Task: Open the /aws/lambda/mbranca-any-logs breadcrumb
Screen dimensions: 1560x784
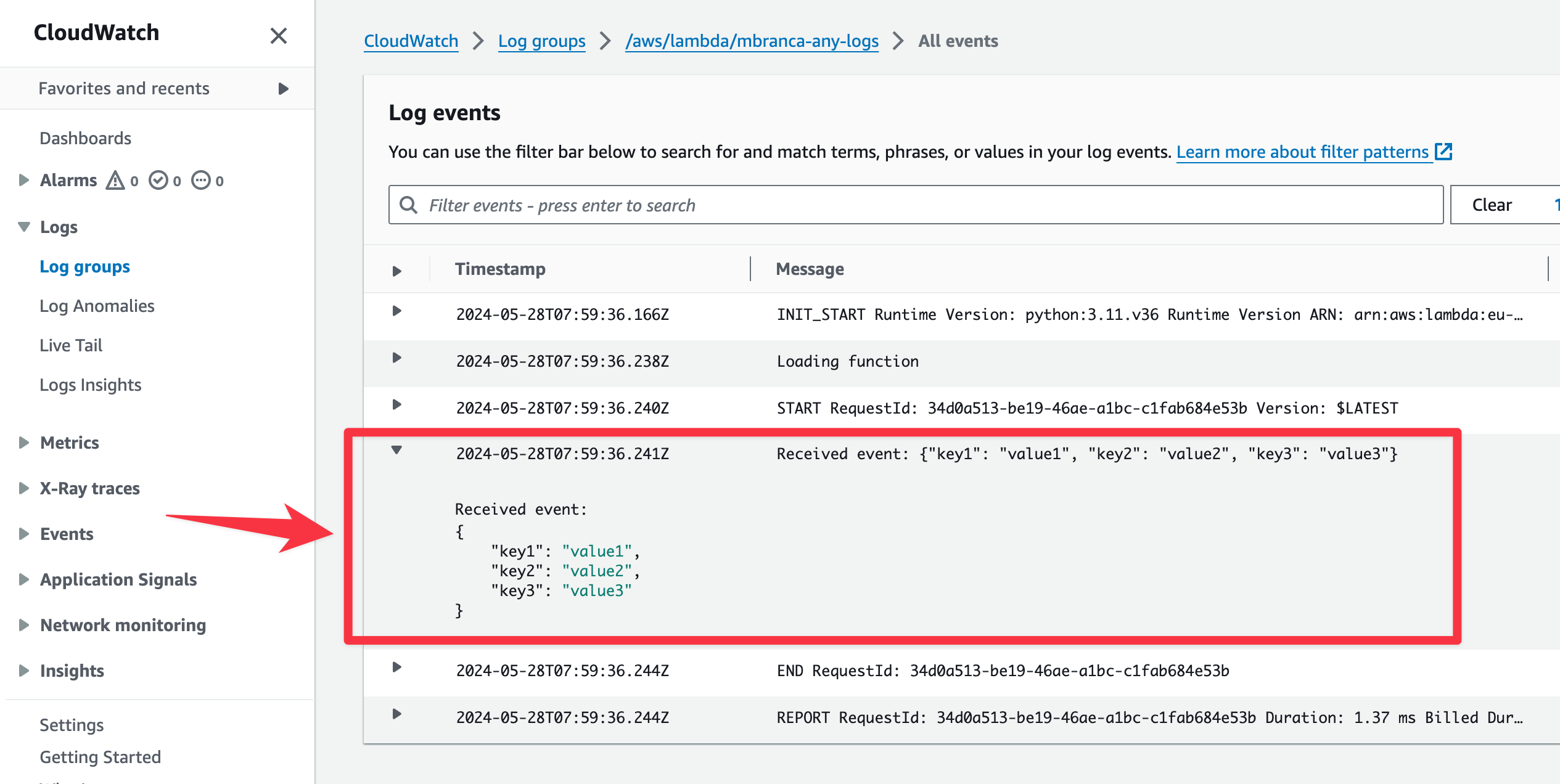Action: point(752,41)
